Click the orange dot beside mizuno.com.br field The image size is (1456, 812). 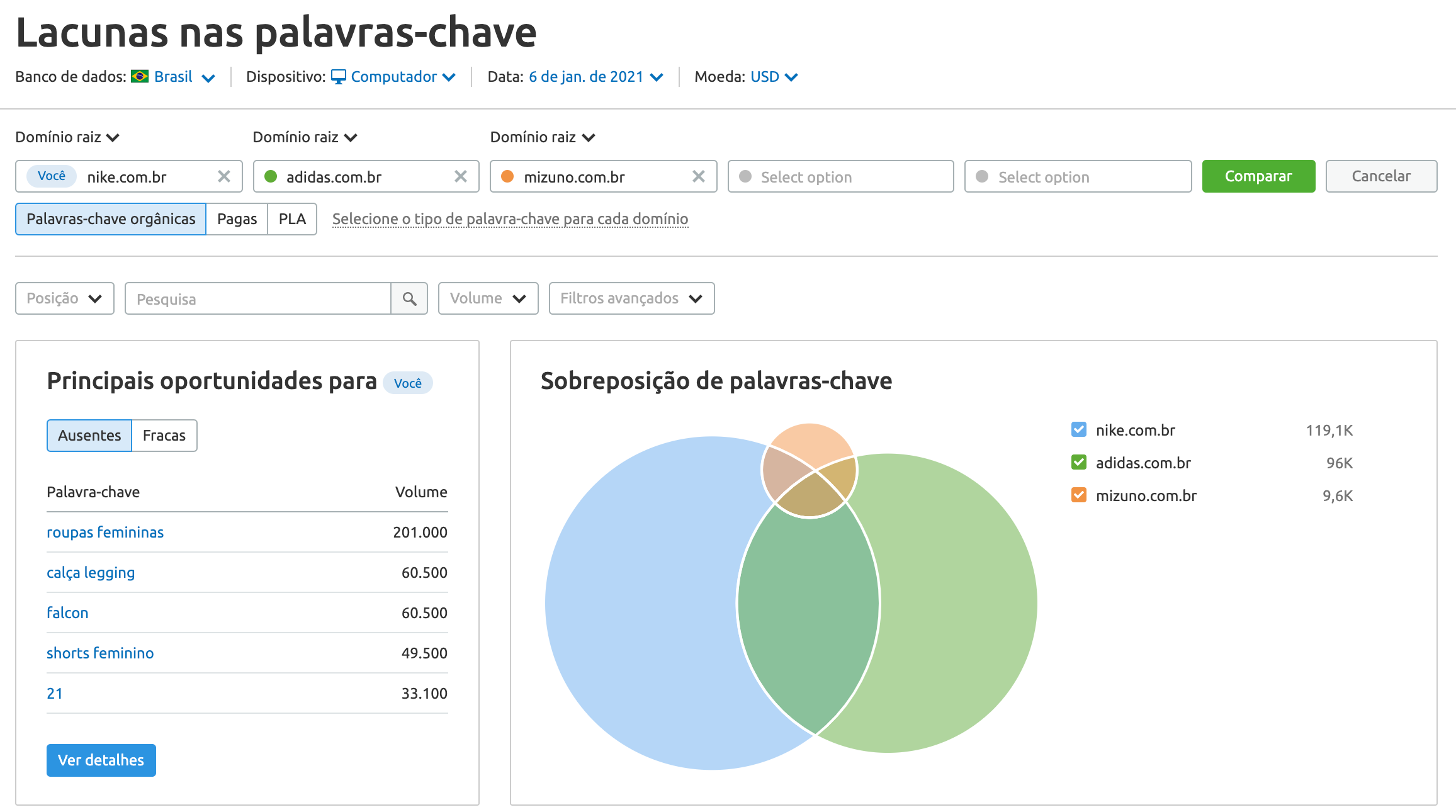[507, 177]
